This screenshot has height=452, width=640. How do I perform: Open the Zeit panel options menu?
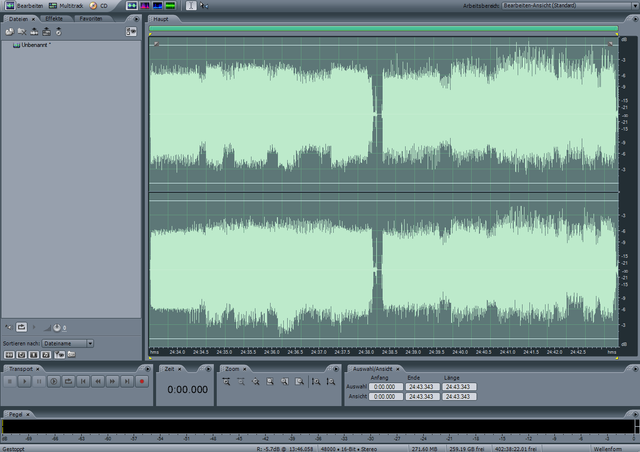click(208, 369)
